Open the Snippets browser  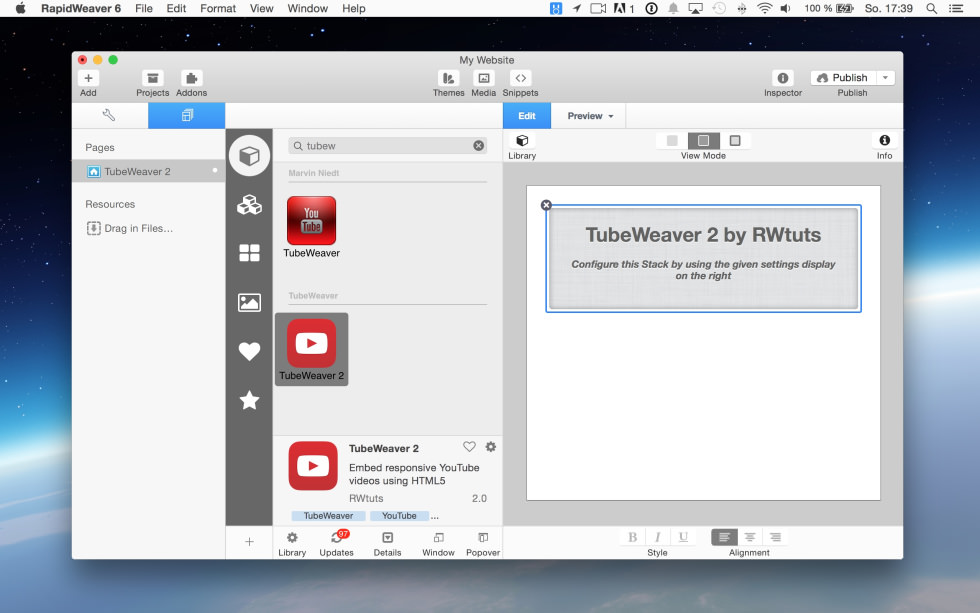[520, 78]
